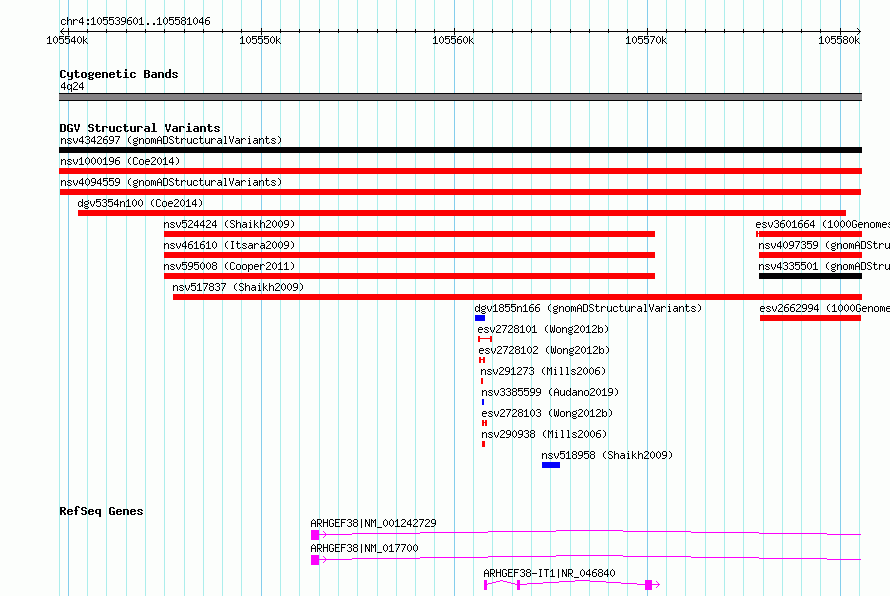Open nsv4094559 gnomAD variant label
Viewport: 890px width, 596px height.
(171, 182)
